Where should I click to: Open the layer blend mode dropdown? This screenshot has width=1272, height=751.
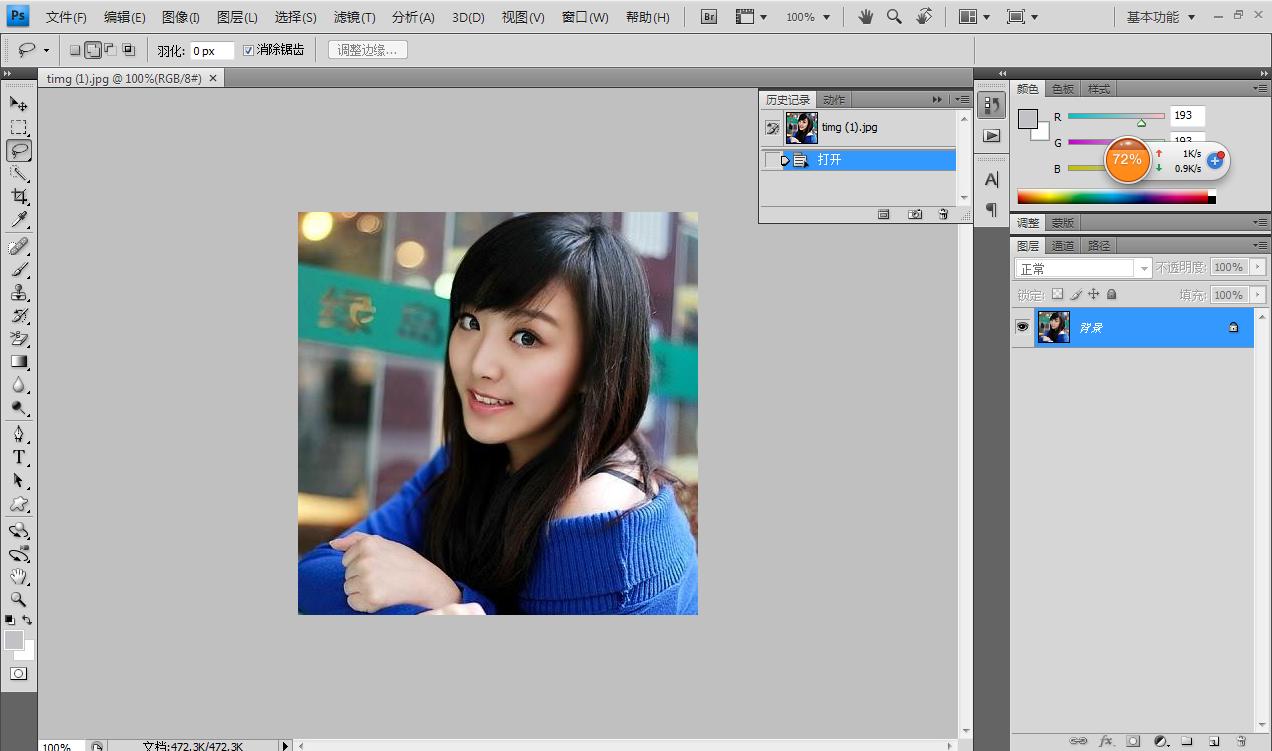point(1084,268)
